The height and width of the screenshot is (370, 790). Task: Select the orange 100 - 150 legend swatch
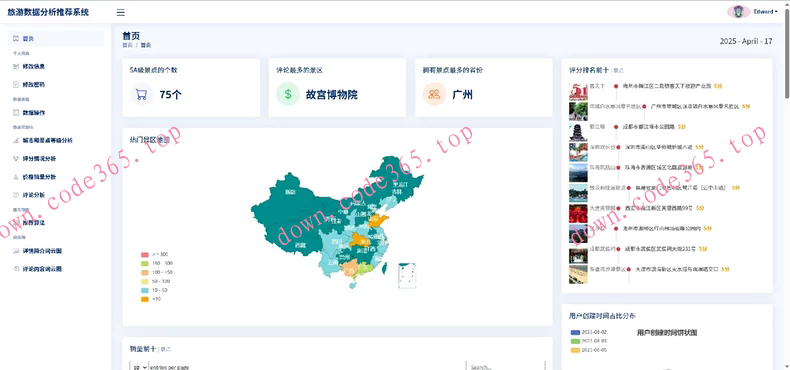[x=145, y=272]
